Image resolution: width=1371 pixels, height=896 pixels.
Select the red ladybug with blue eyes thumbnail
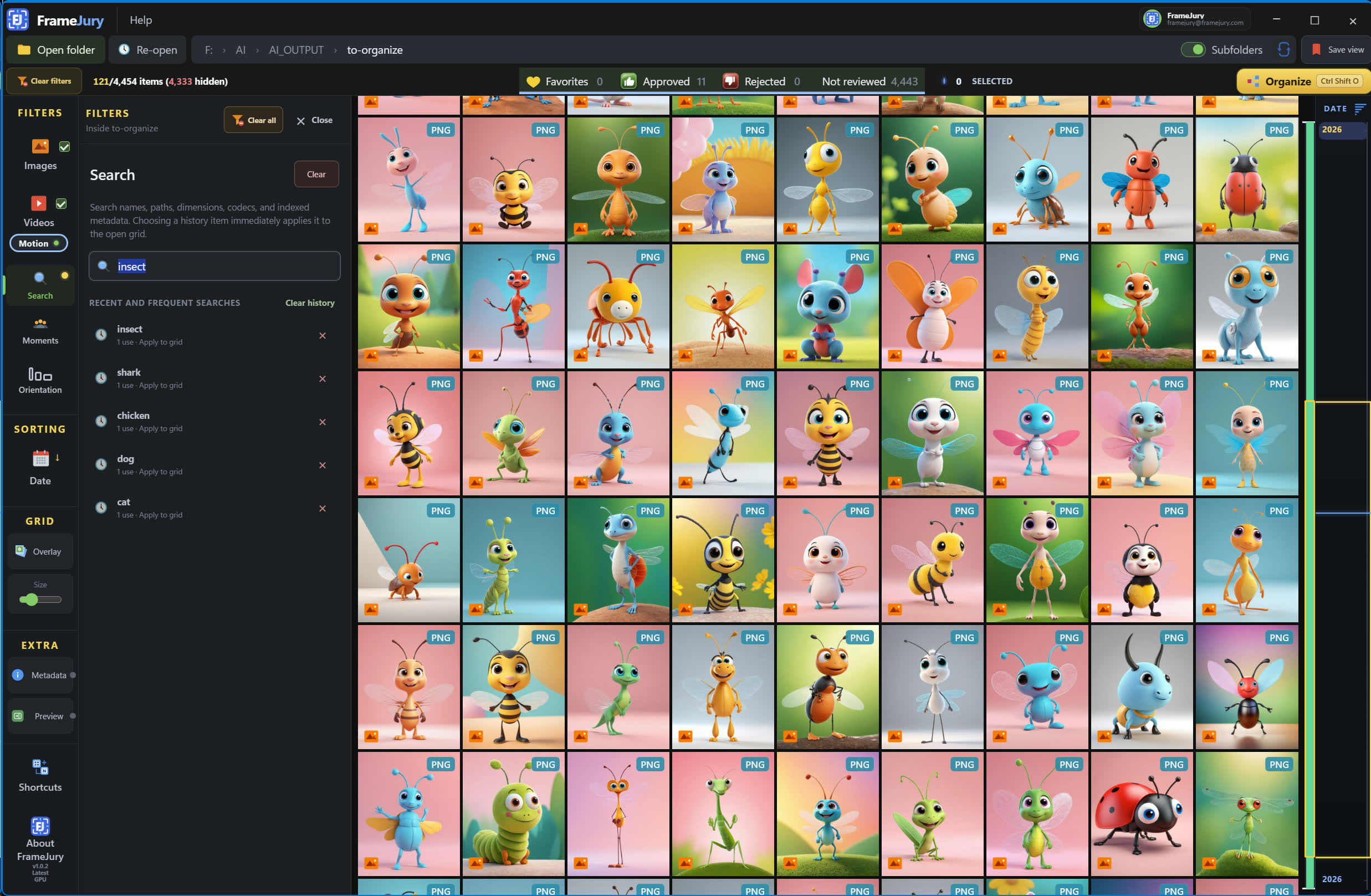tap(1141, 813)
